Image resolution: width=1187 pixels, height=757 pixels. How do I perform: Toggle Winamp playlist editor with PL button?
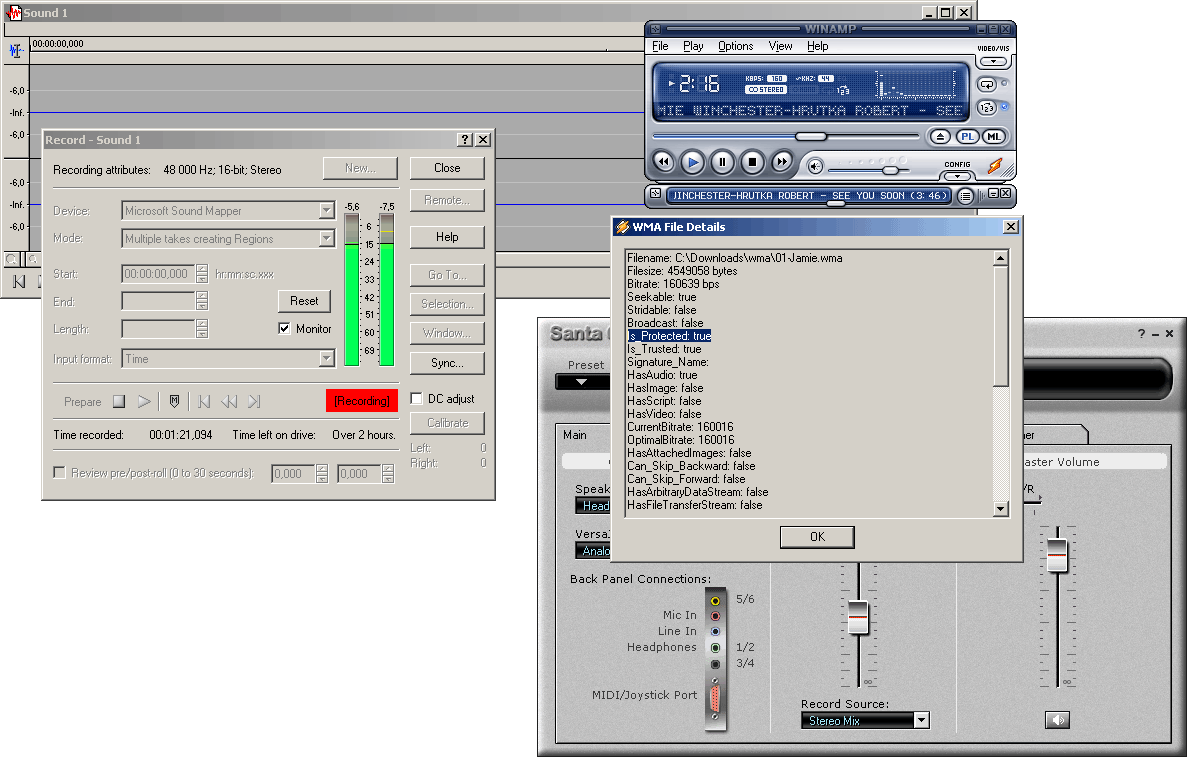point(967,137)
